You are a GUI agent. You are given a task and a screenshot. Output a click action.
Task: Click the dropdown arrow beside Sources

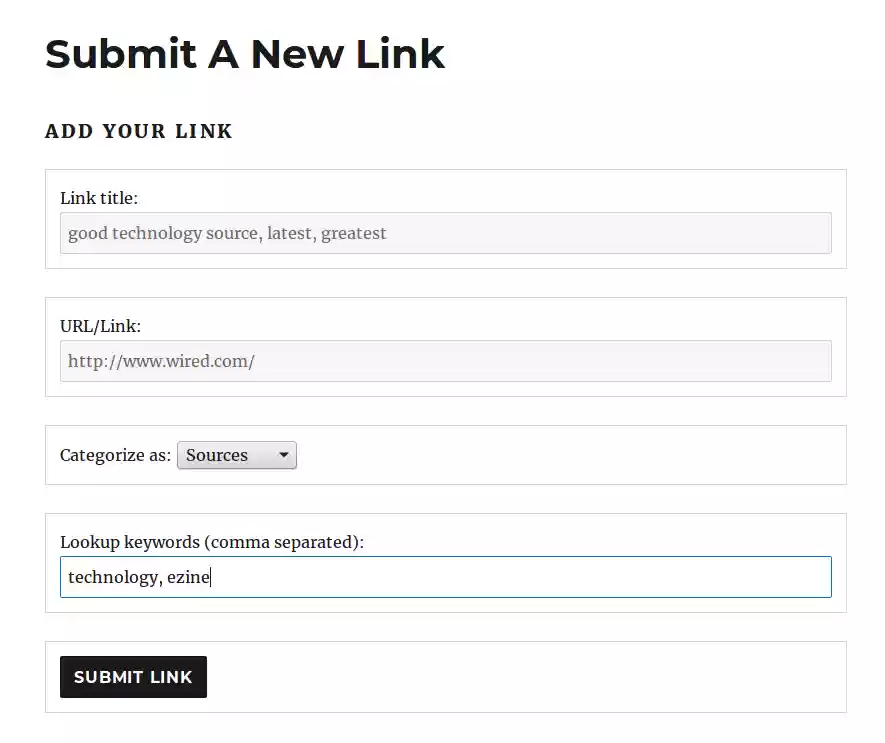(x=284, y=455)
